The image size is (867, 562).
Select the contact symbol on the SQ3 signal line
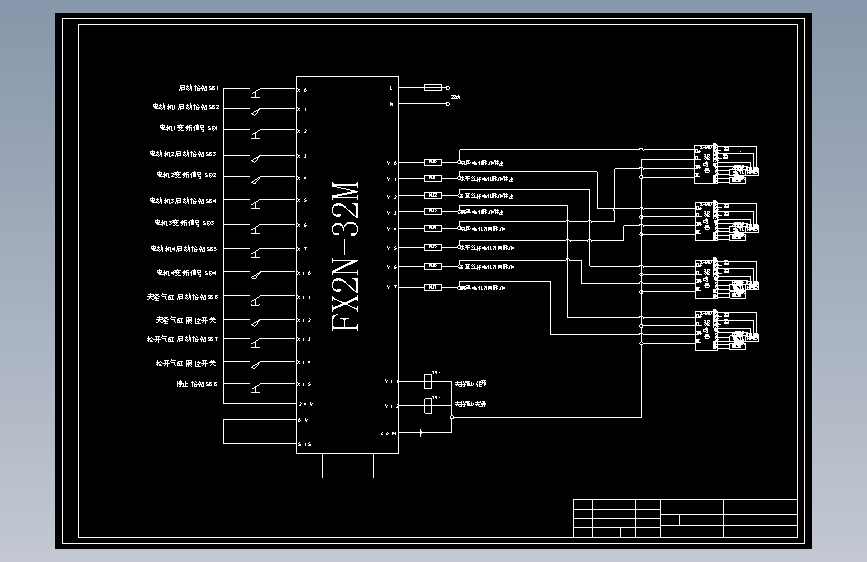pyautogui.click(x=256, y=229)
